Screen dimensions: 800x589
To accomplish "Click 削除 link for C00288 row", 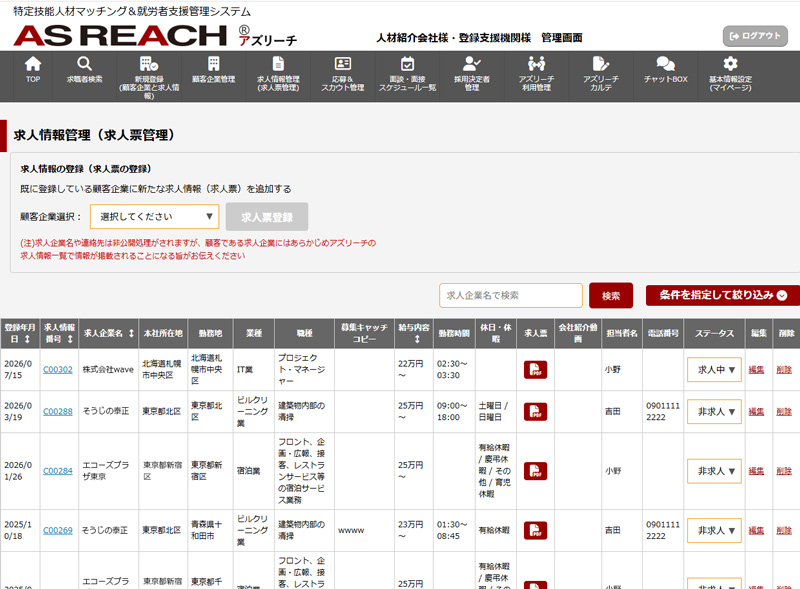I will (x=784, y=411).
